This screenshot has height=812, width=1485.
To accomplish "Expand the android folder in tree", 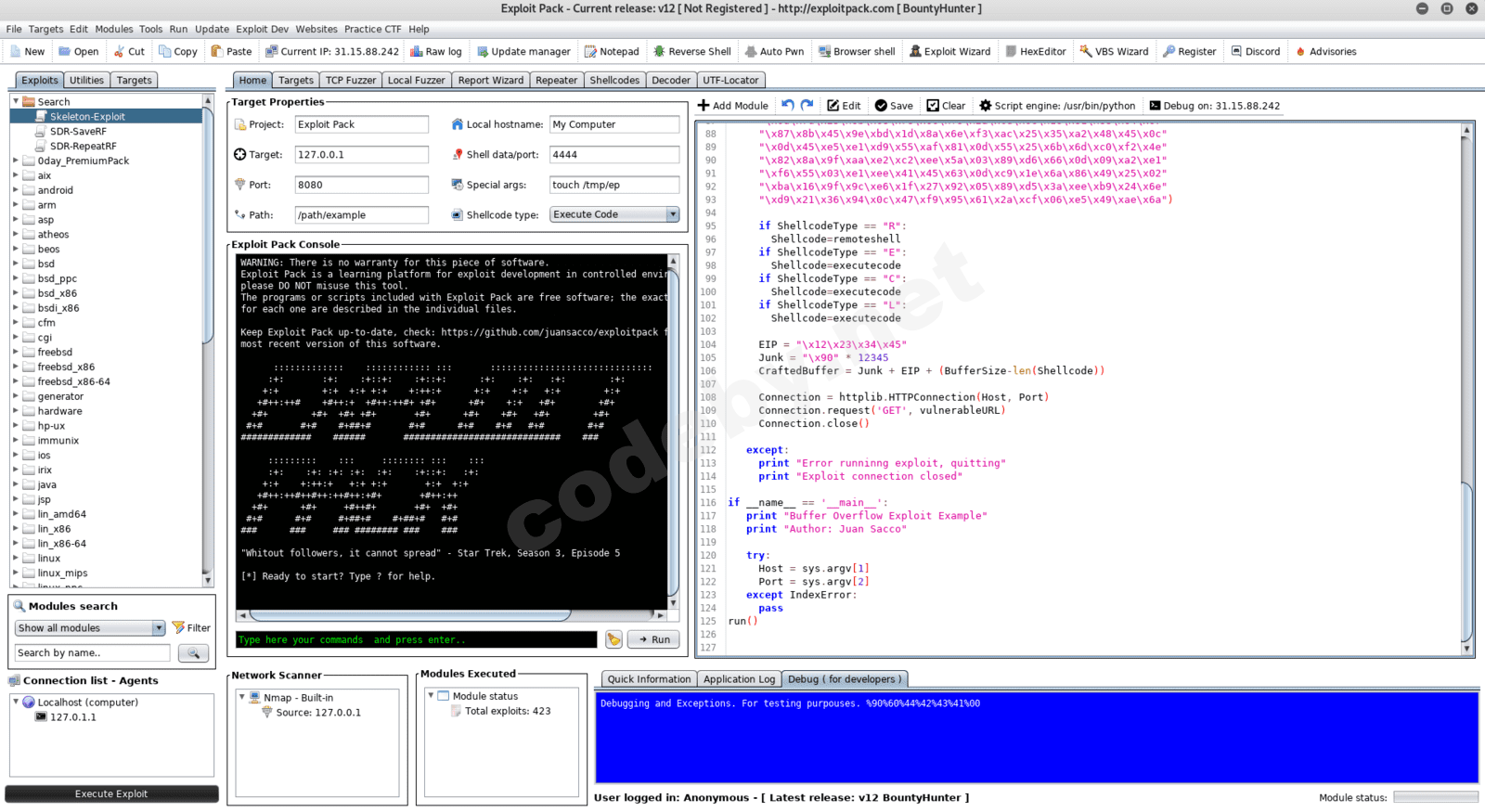I will pyautogui.click(x=16, y=190).
